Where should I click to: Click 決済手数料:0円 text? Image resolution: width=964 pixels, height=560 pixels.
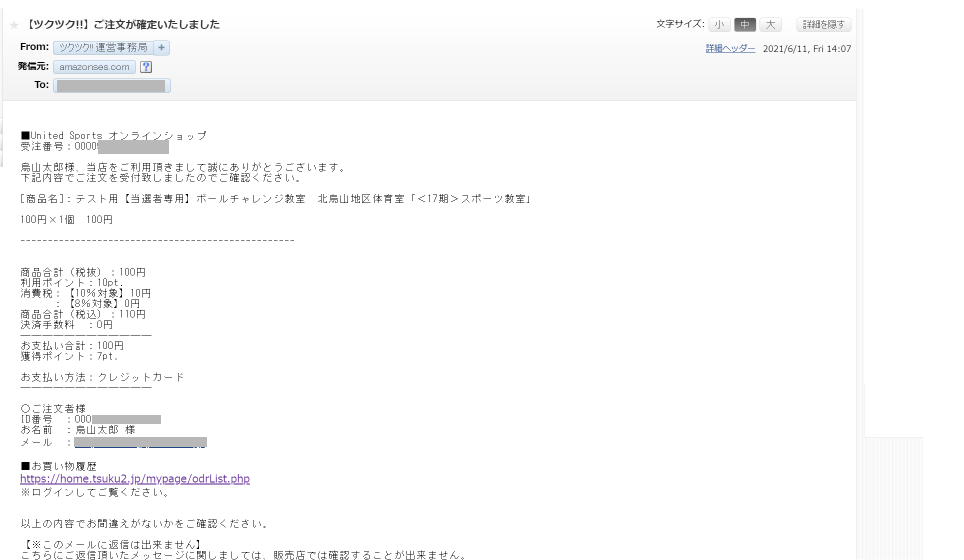pyautogui.click(x=66, y=325)
